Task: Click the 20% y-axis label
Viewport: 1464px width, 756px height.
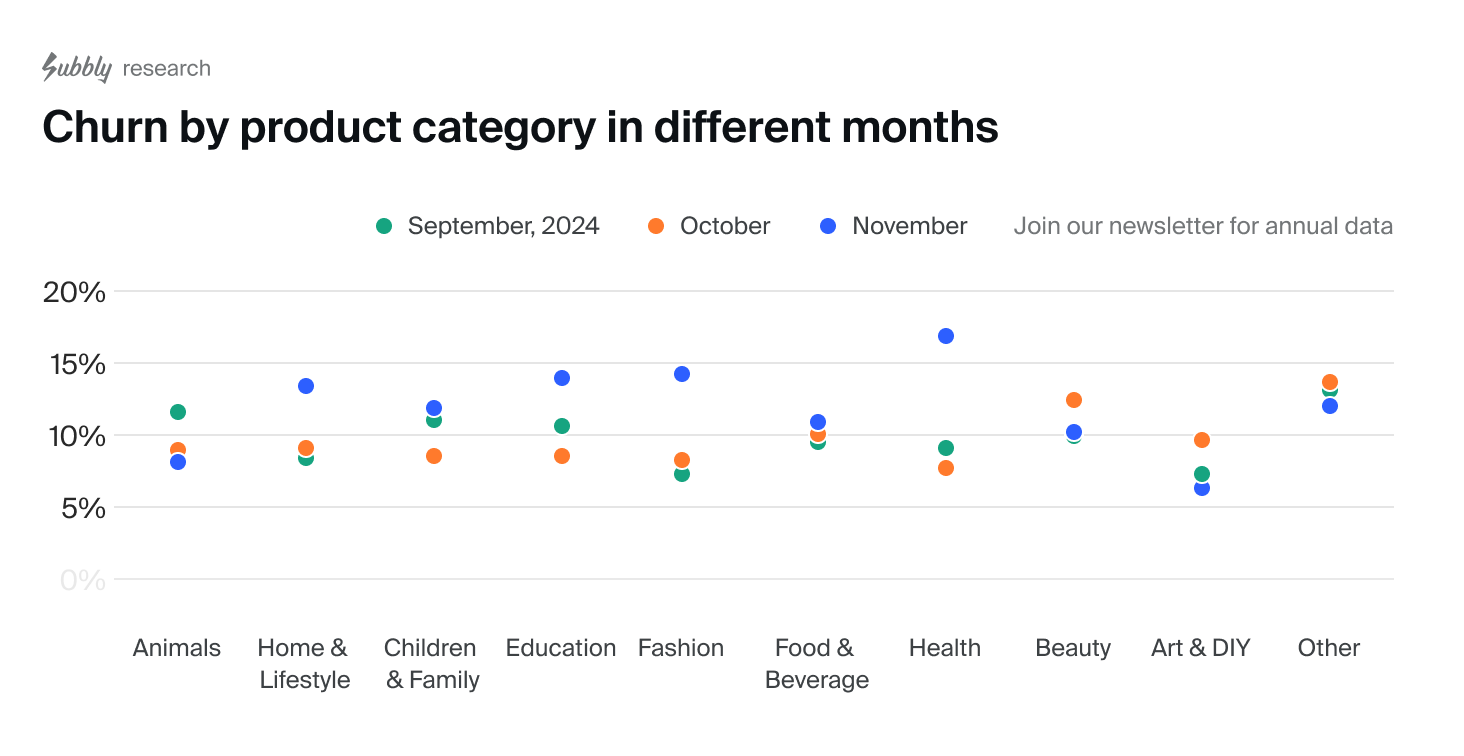Action: tap(74, 292)
